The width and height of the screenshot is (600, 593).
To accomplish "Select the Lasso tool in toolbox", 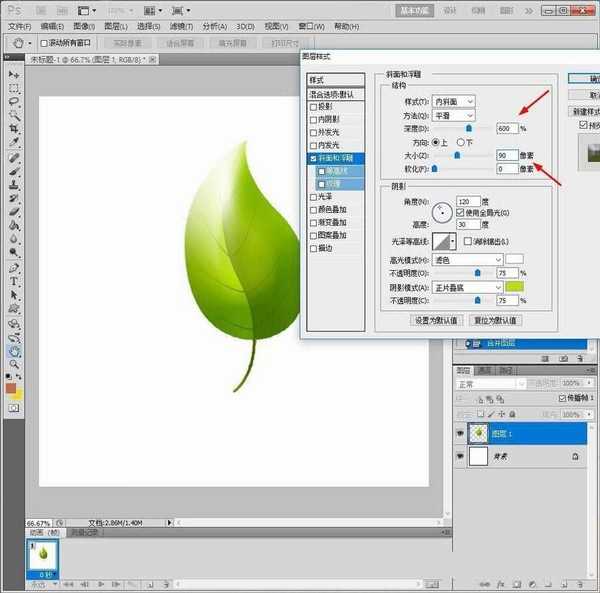I will click(14, 101).
